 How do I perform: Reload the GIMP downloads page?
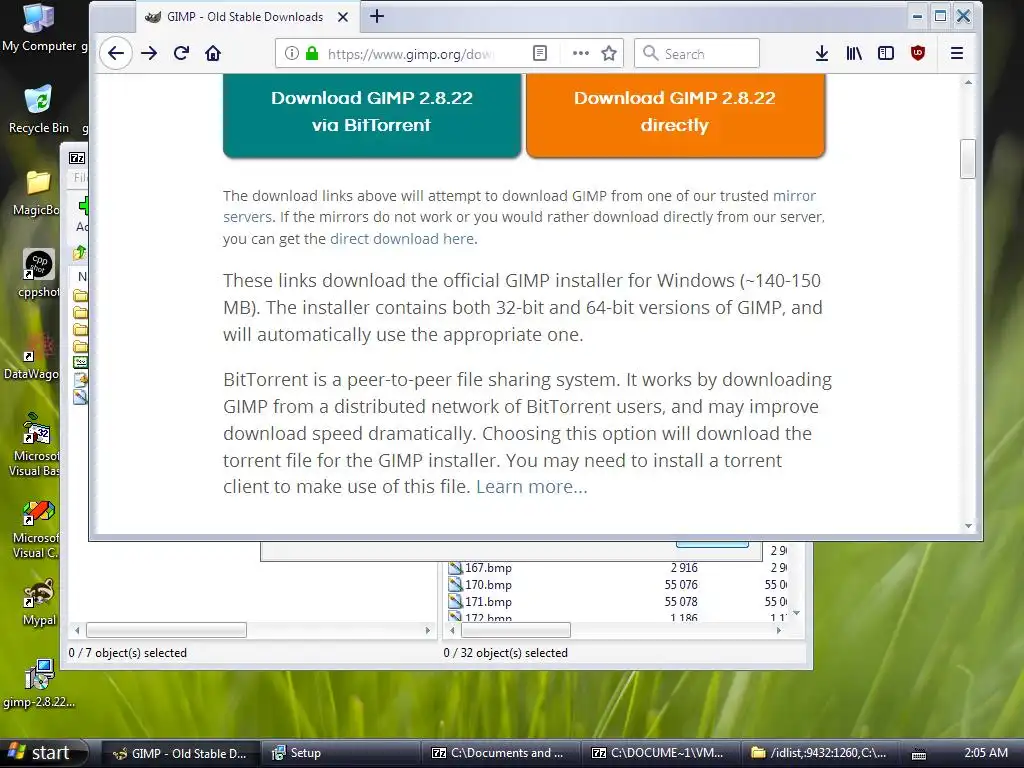click(x=182, y=53)
